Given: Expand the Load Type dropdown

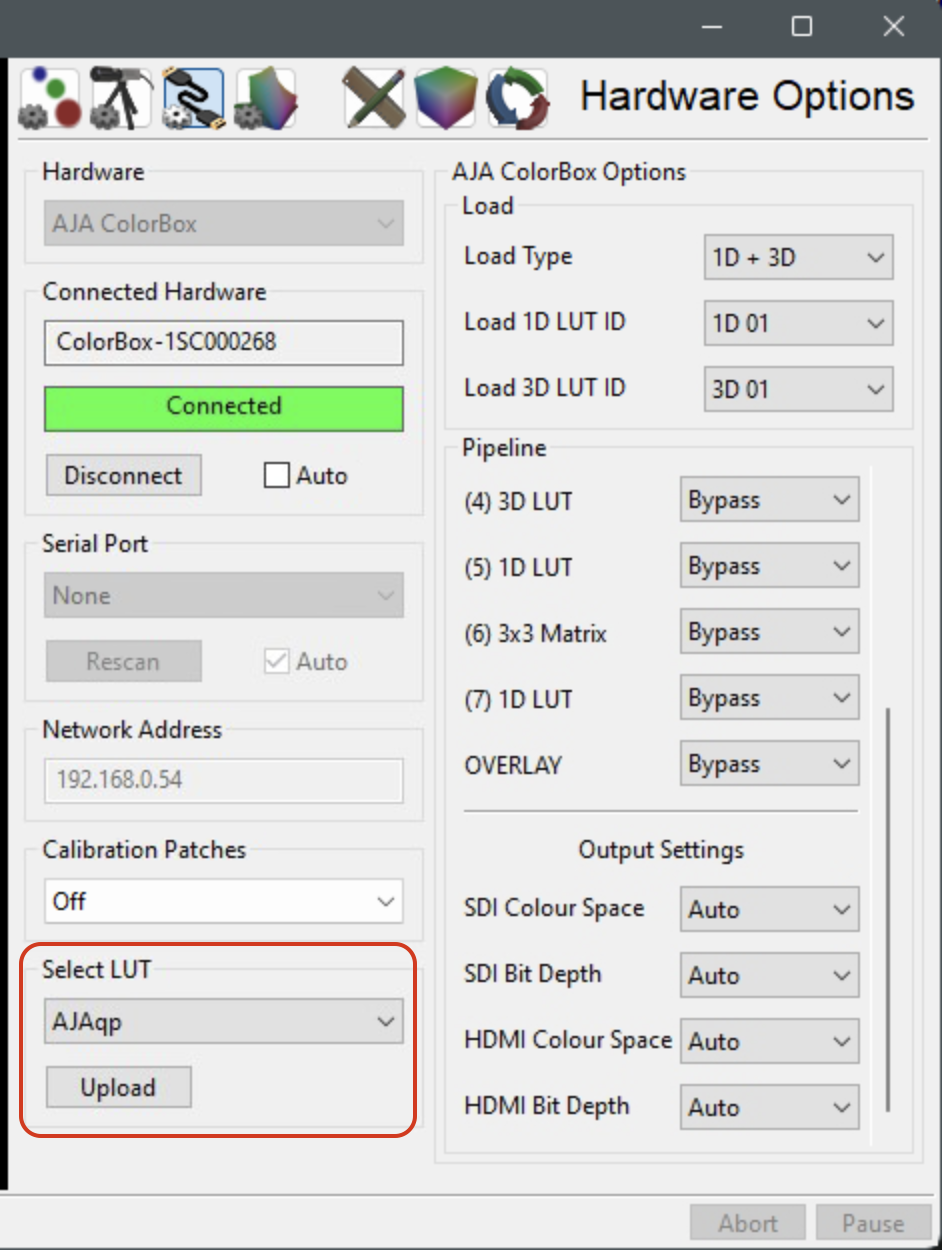Looking at the screenshot, I should pos(797,258).
